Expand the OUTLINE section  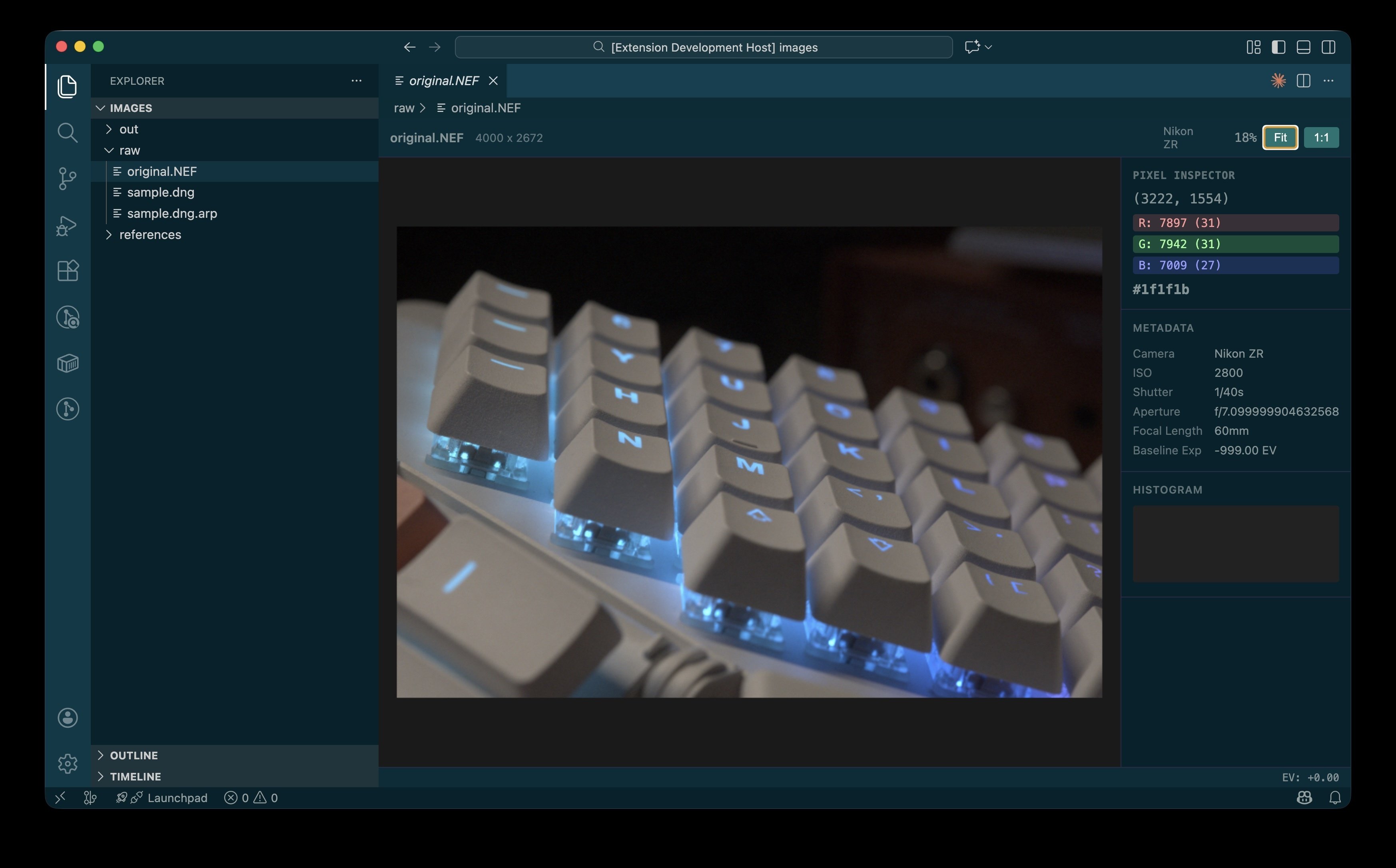click(x=134, y=755)
